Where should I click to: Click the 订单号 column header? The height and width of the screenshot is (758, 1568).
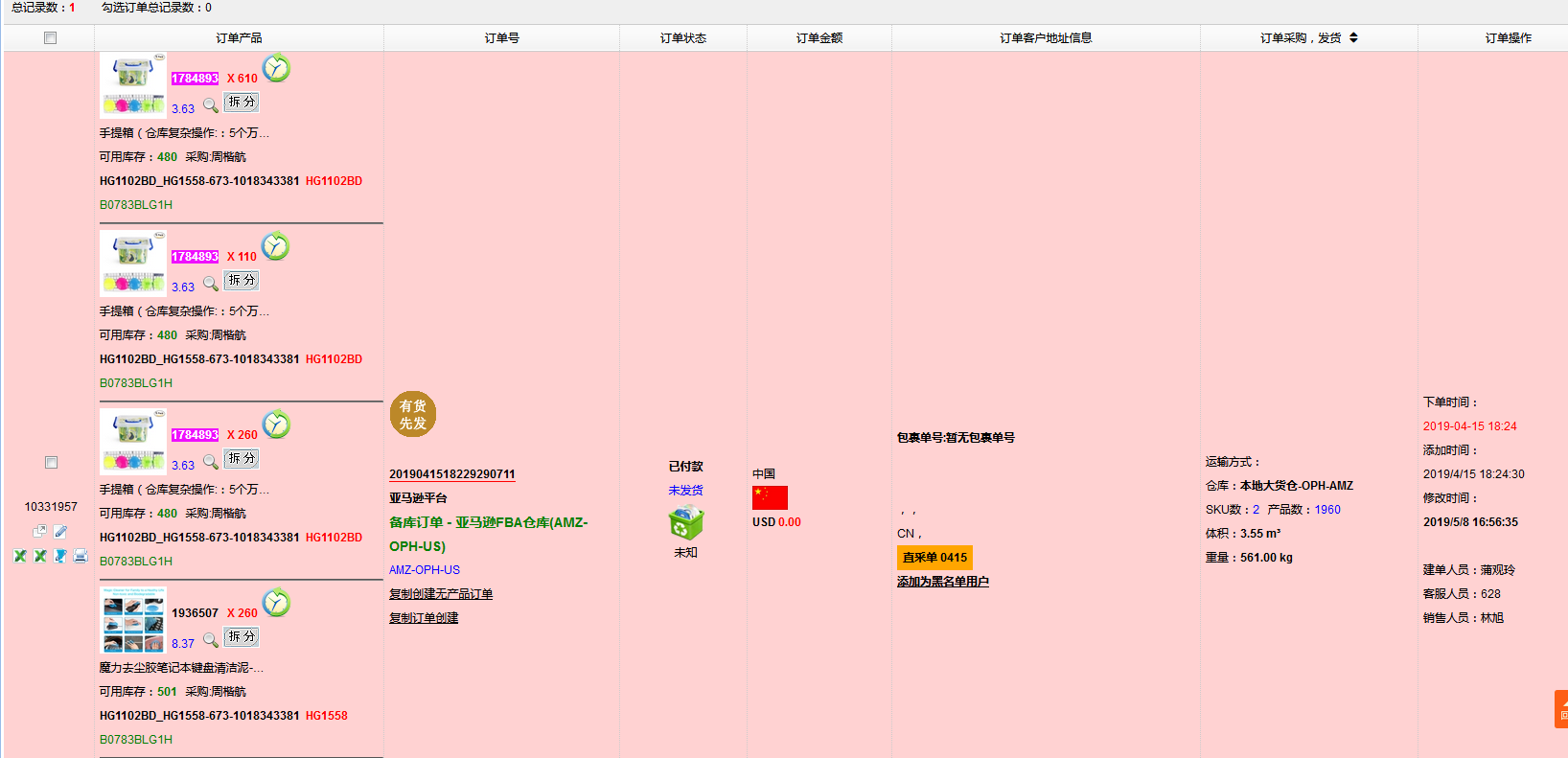(502, 38)
